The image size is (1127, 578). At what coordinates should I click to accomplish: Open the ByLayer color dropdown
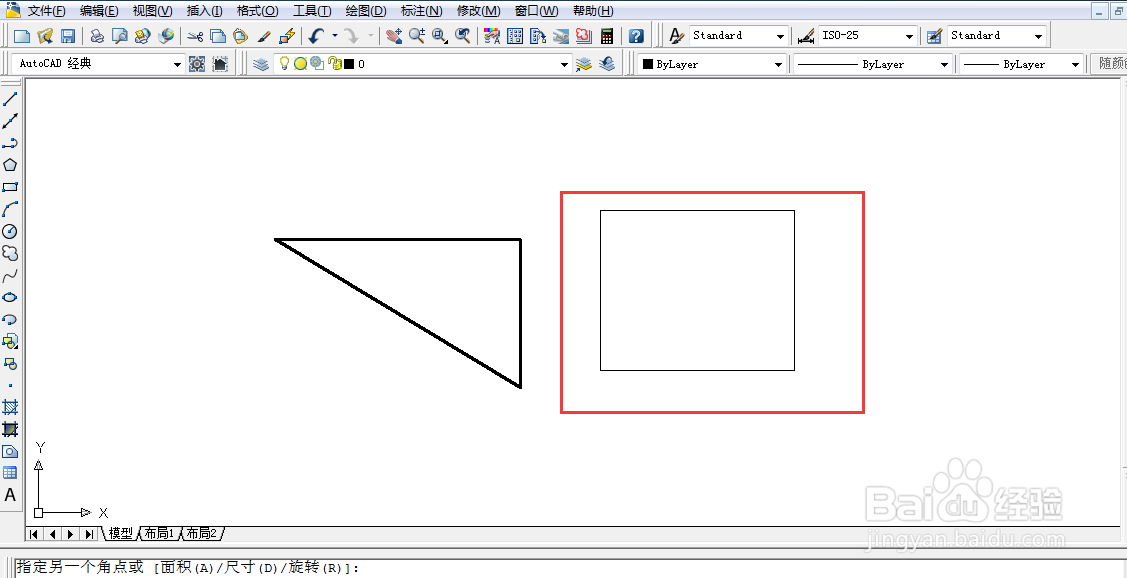click(x=778, y=65)
